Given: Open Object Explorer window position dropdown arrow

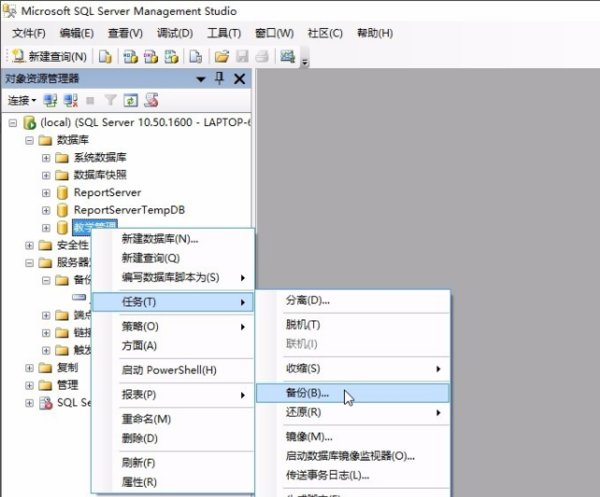Looking at the screenshot, I should 201,79.
